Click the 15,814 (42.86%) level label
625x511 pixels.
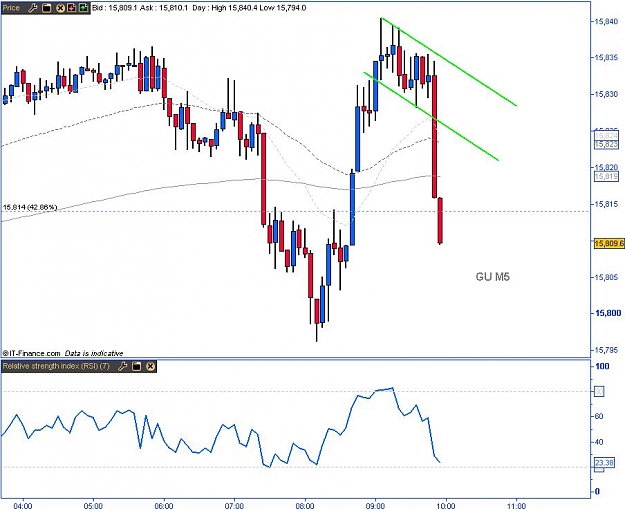click(30, 207)
